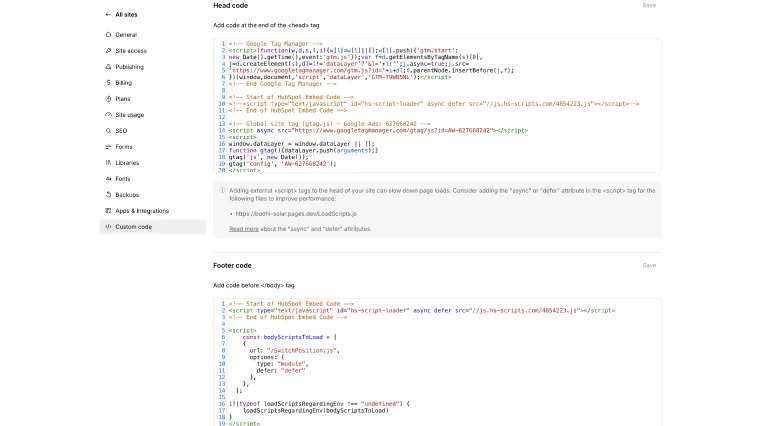Click the Site usage gauge icon
Screen dimensions: 768x426
(x=108, y=115)
